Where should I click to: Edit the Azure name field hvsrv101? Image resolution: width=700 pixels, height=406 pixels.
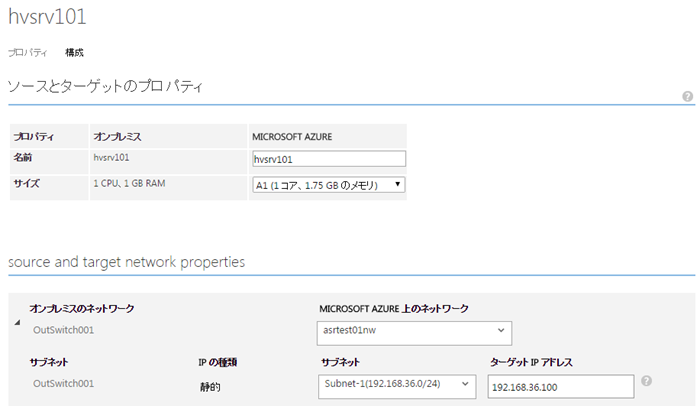[329, 159]
